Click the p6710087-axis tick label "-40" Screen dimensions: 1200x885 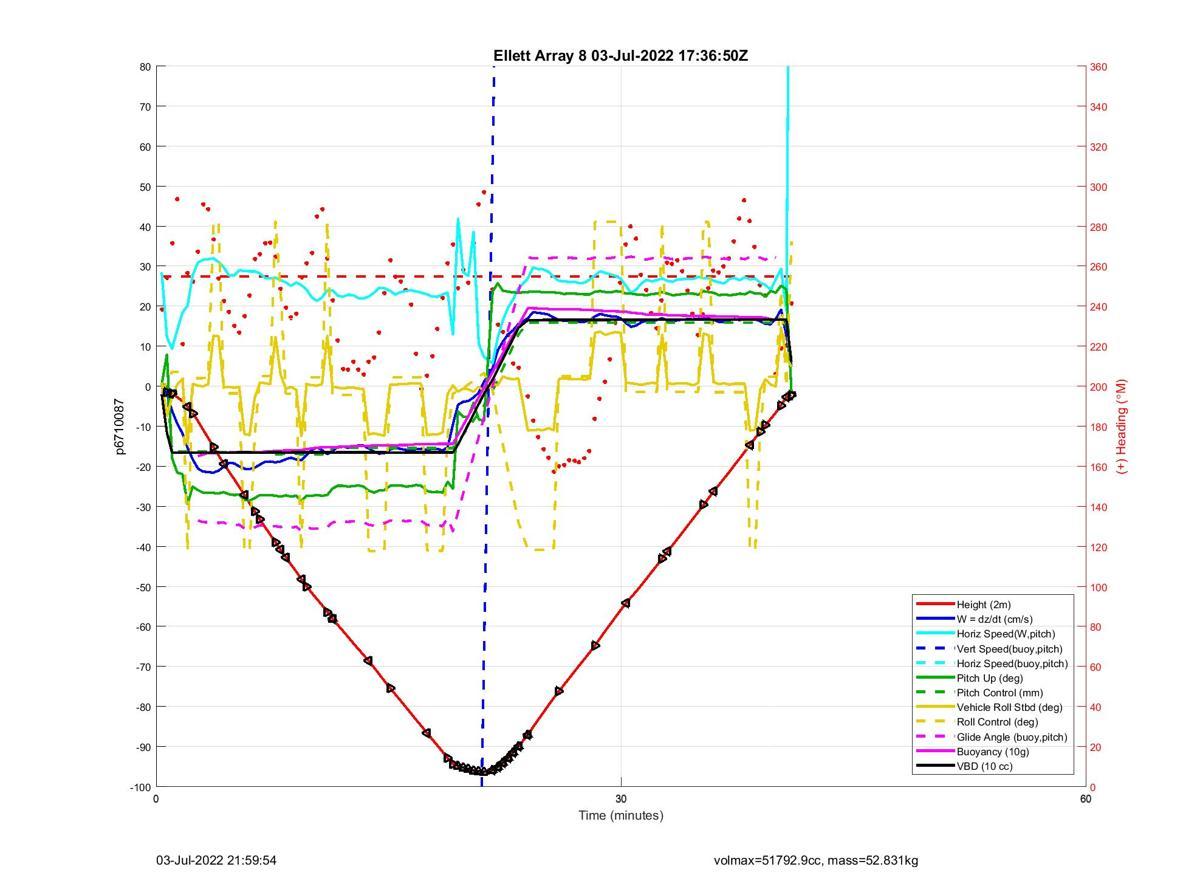[143, 547]
